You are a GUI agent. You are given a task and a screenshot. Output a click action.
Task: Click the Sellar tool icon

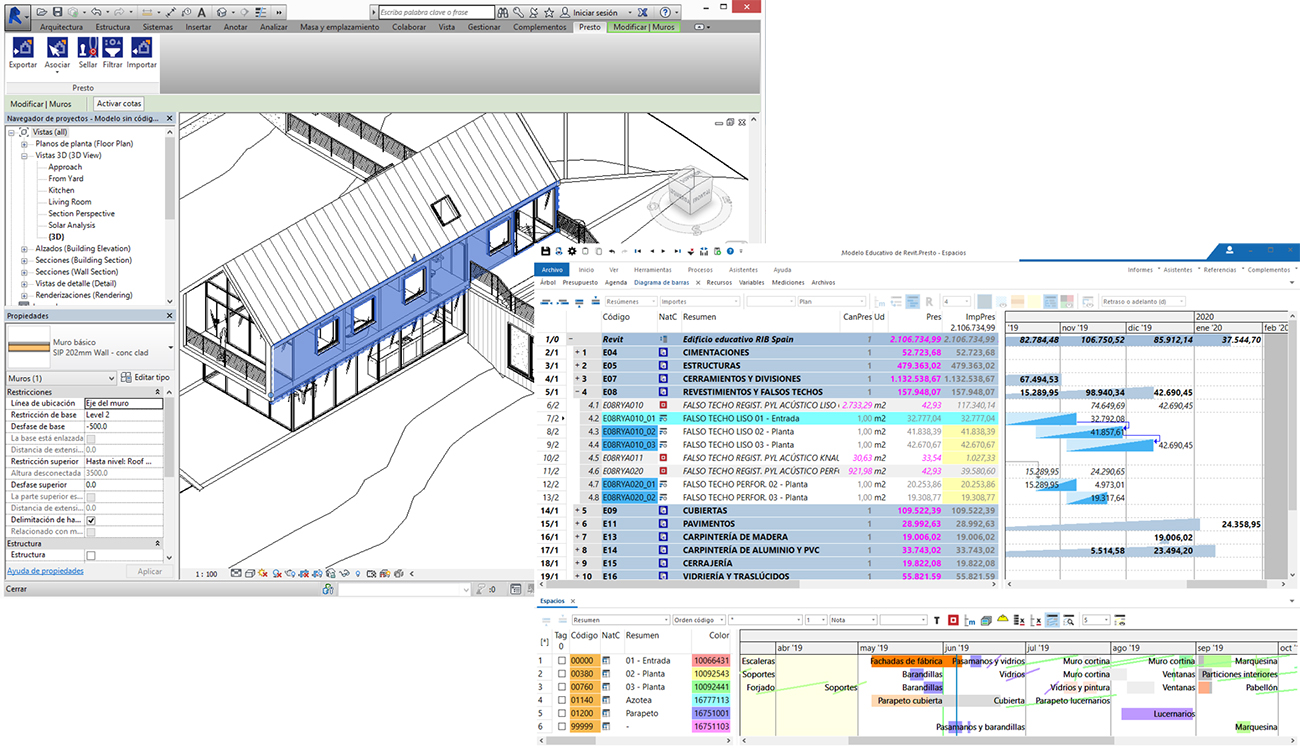(88, 47)
